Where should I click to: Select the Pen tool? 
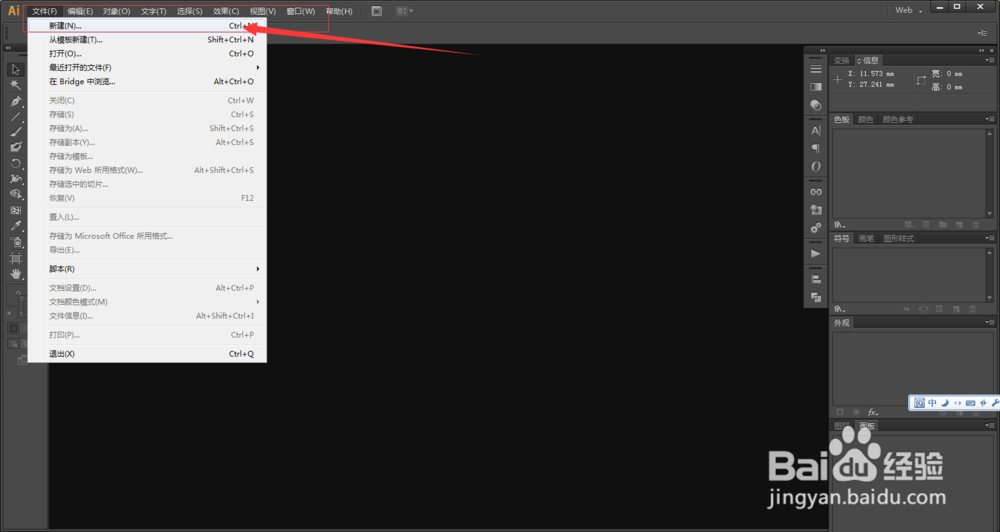pyautogui.click(x=15, y=101)
